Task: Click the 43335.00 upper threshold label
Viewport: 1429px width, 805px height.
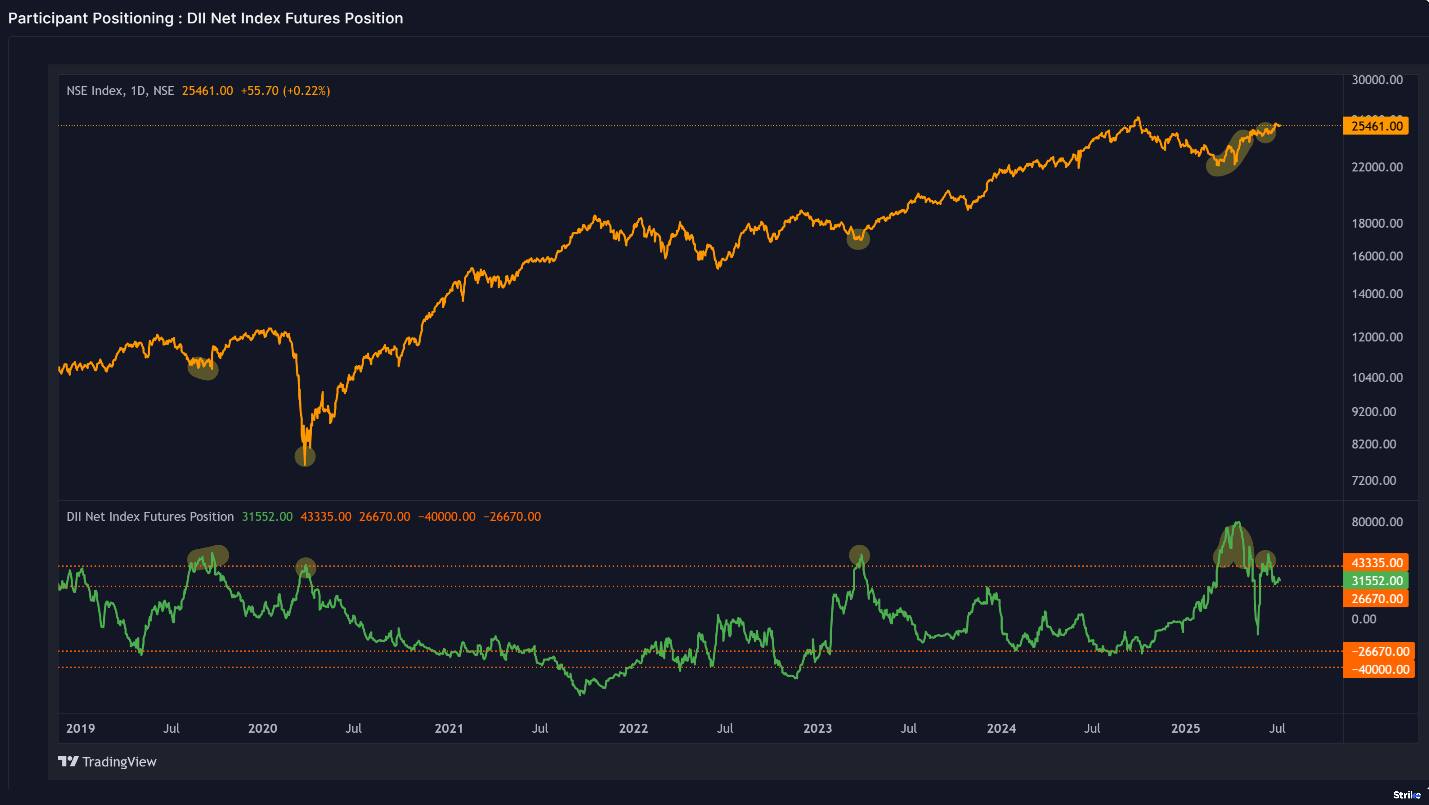Action: click(1376, 562)
